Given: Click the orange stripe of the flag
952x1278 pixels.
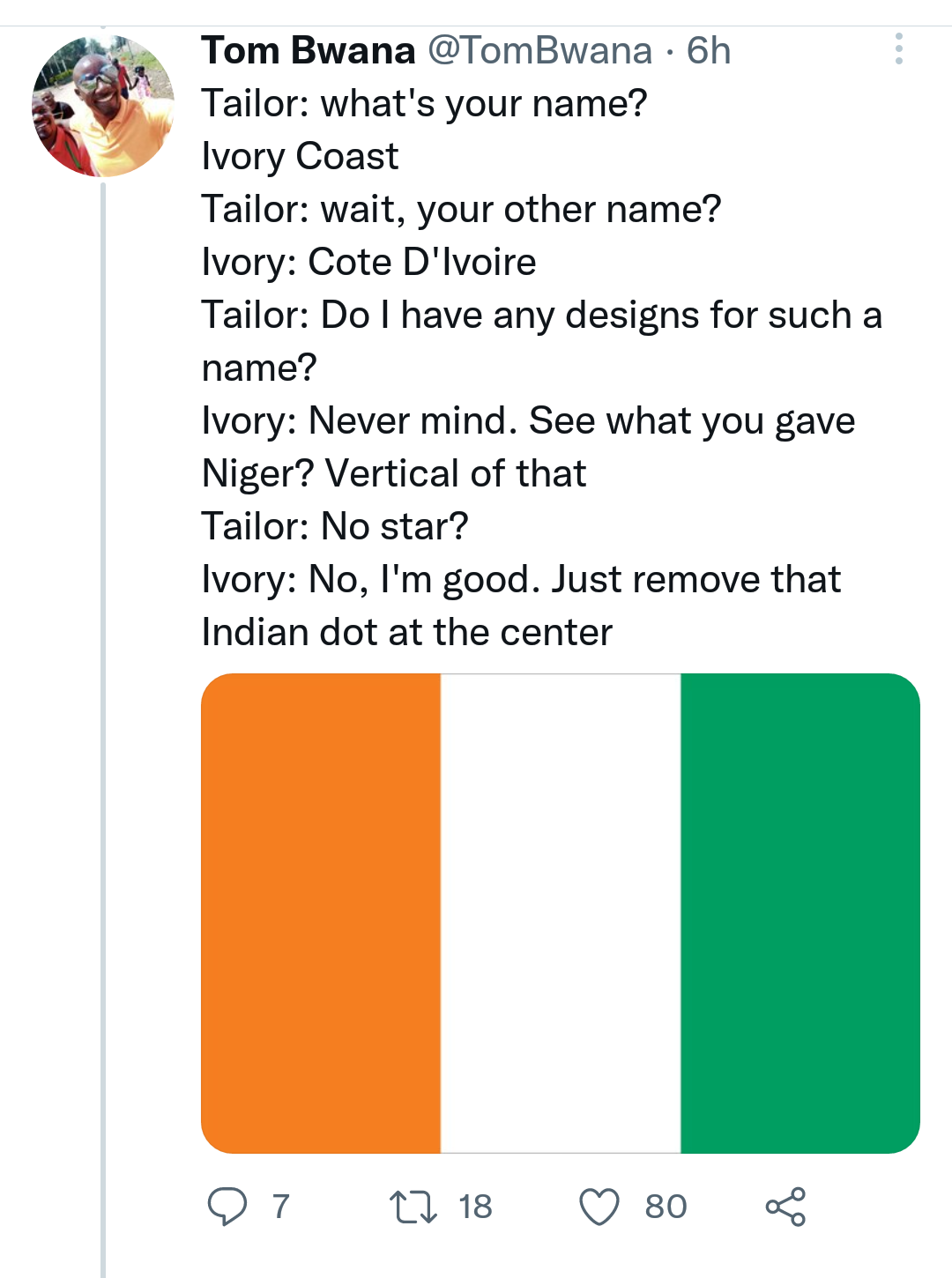Looking at the screenshot, I should point(321,913).
